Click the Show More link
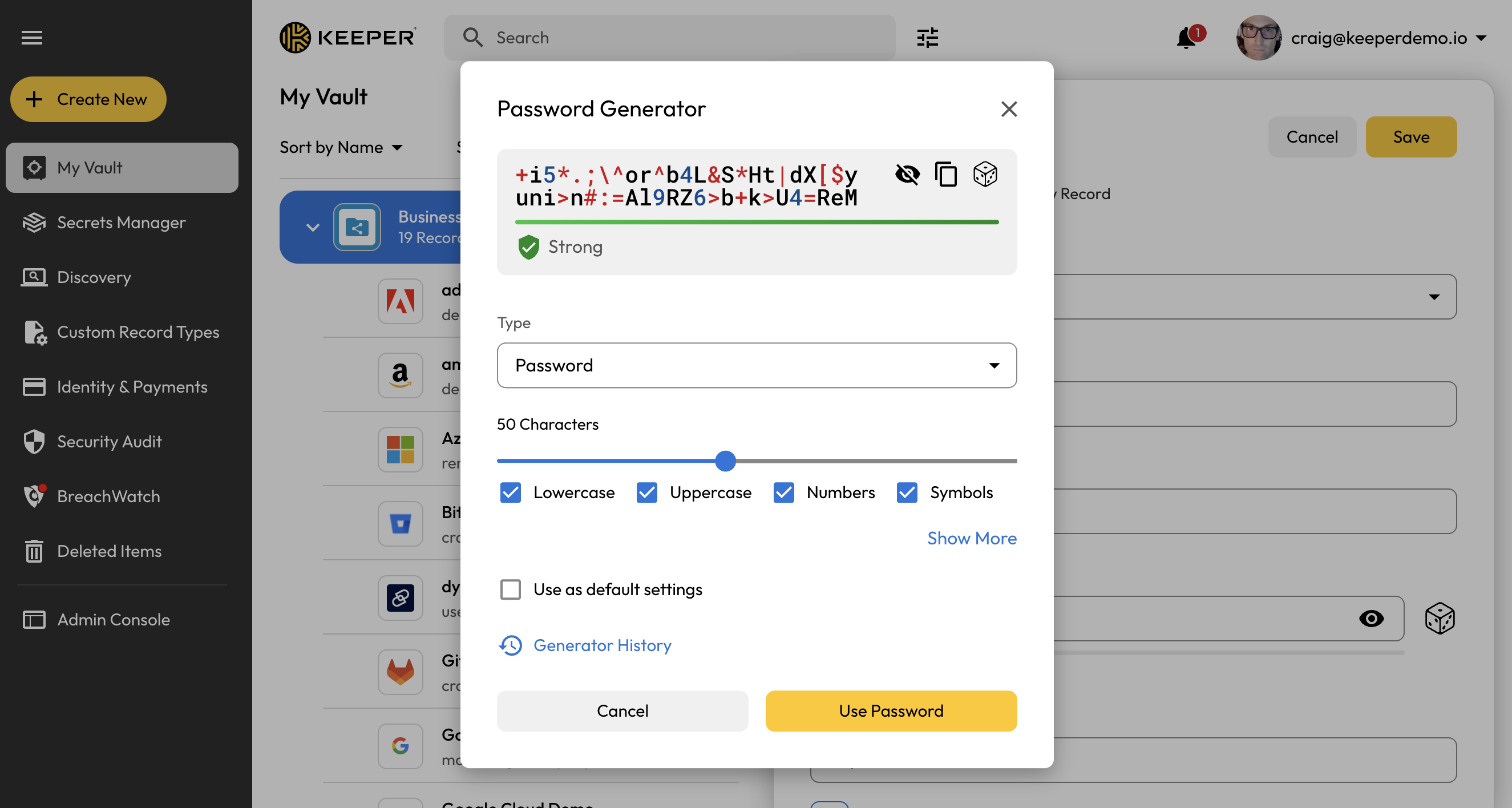This screenshot has height=808, width=1512. 972,538
